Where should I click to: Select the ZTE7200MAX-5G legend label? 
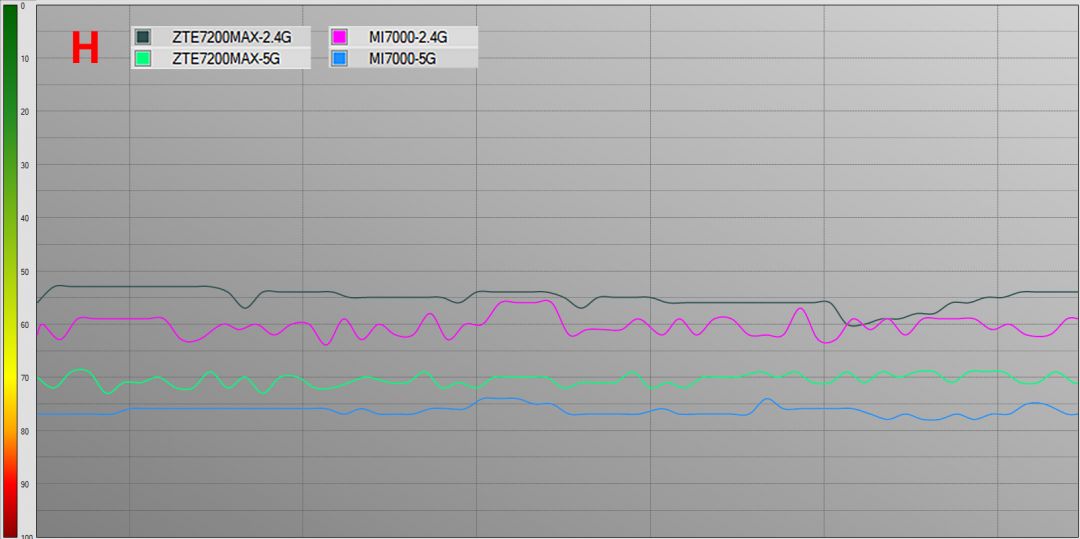pyautogui.click(x=226, y=59)
